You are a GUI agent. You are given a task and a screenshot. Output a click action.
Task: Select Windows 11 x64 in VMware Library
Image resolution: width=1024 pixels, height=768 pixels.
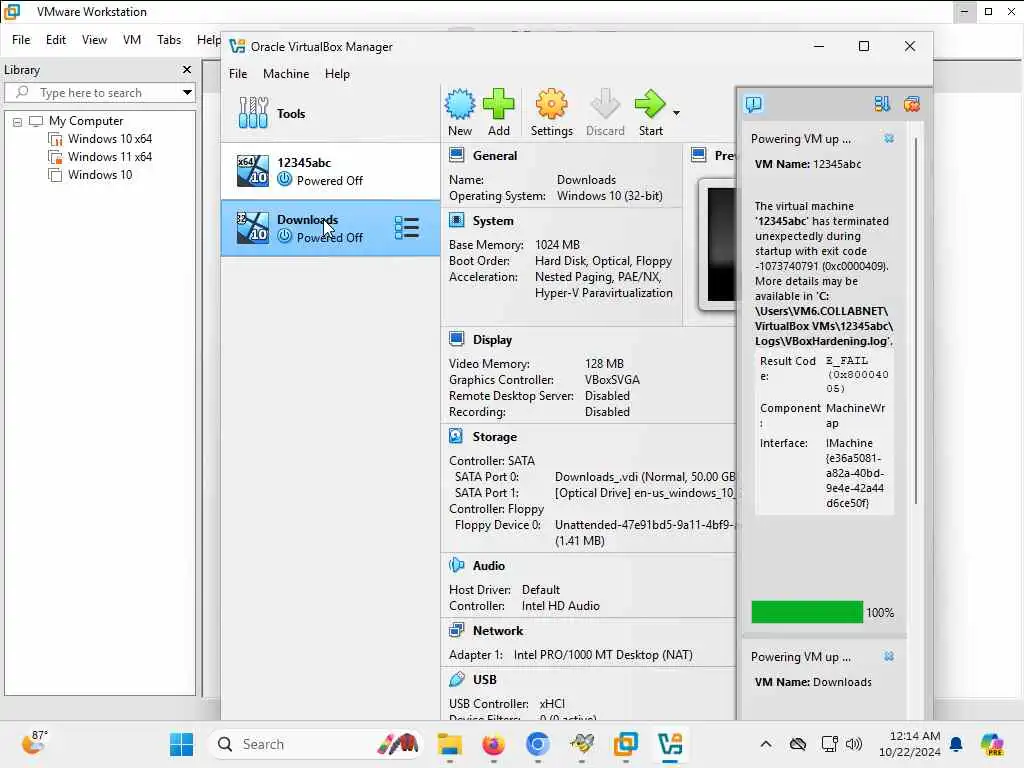click(x=101, y=157)
